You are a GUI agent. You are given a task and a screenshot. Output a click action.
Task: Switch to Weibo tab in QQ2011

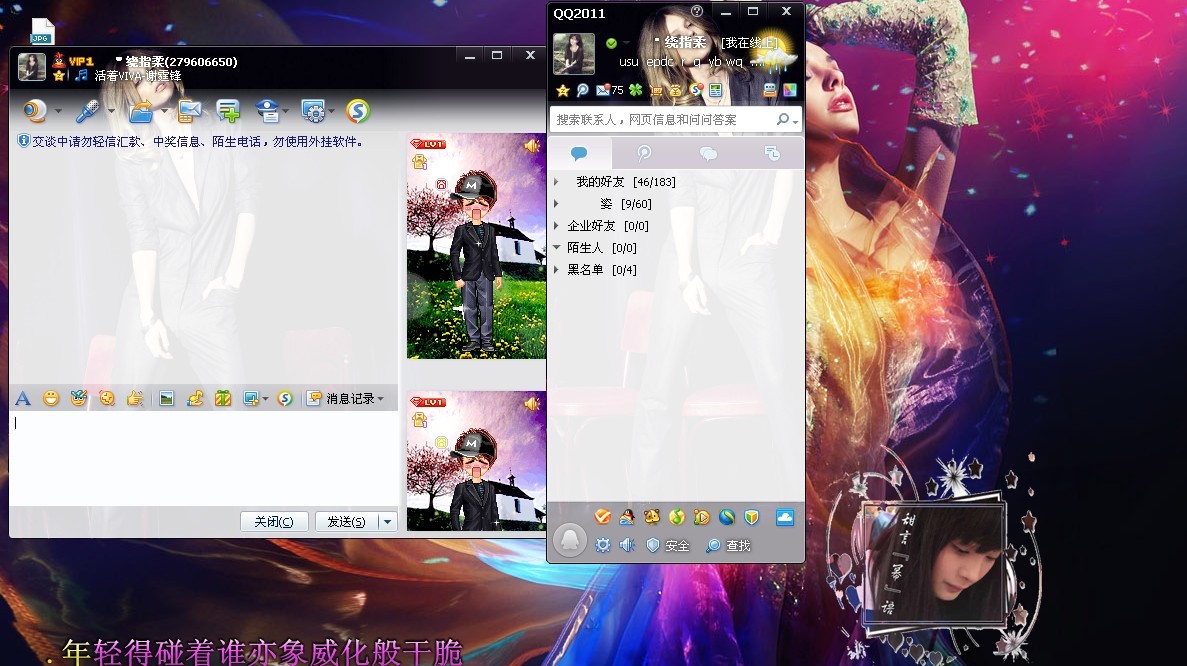point(644,154)
